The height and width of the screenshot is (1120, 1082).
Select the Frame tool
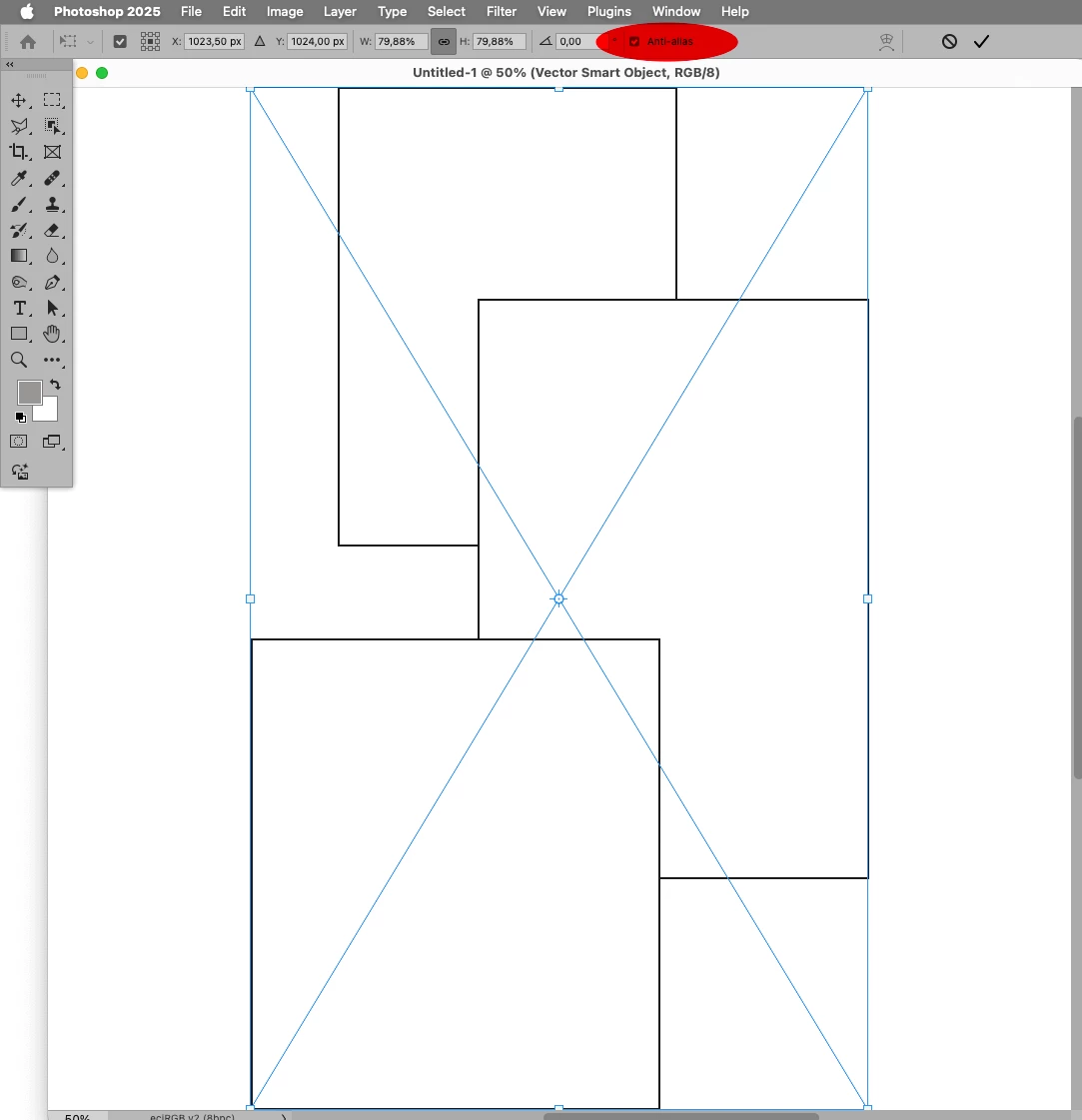(52, 152)
